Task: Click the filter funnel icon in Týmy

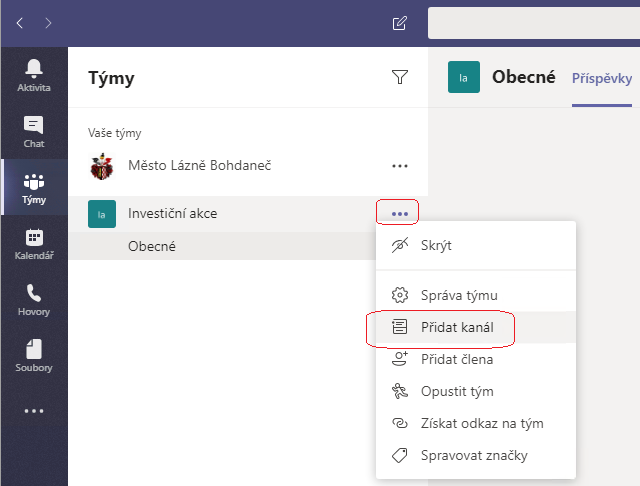Action: [400, 77]
